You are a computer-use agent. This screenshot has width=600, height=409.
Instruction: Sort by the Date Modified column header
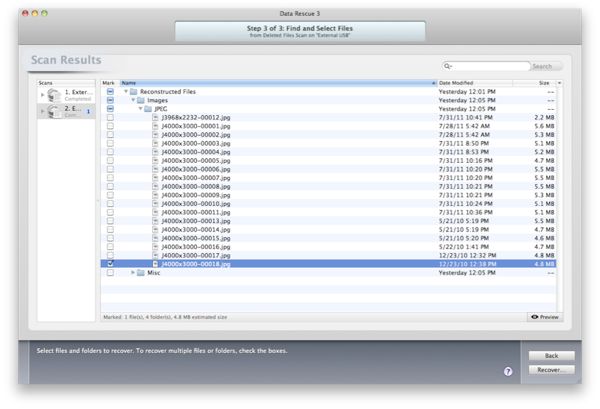coord(475,83)
